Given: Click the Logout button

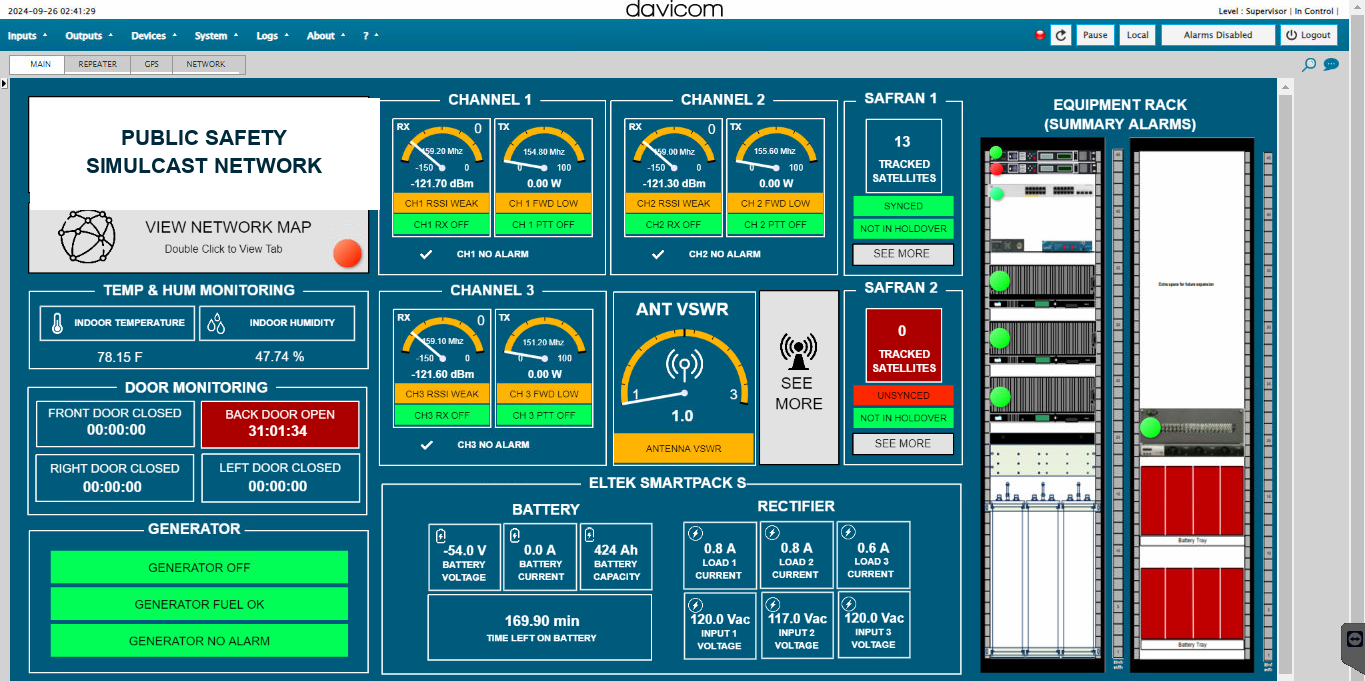Looking at the screenshot, I should point(1308,35).
